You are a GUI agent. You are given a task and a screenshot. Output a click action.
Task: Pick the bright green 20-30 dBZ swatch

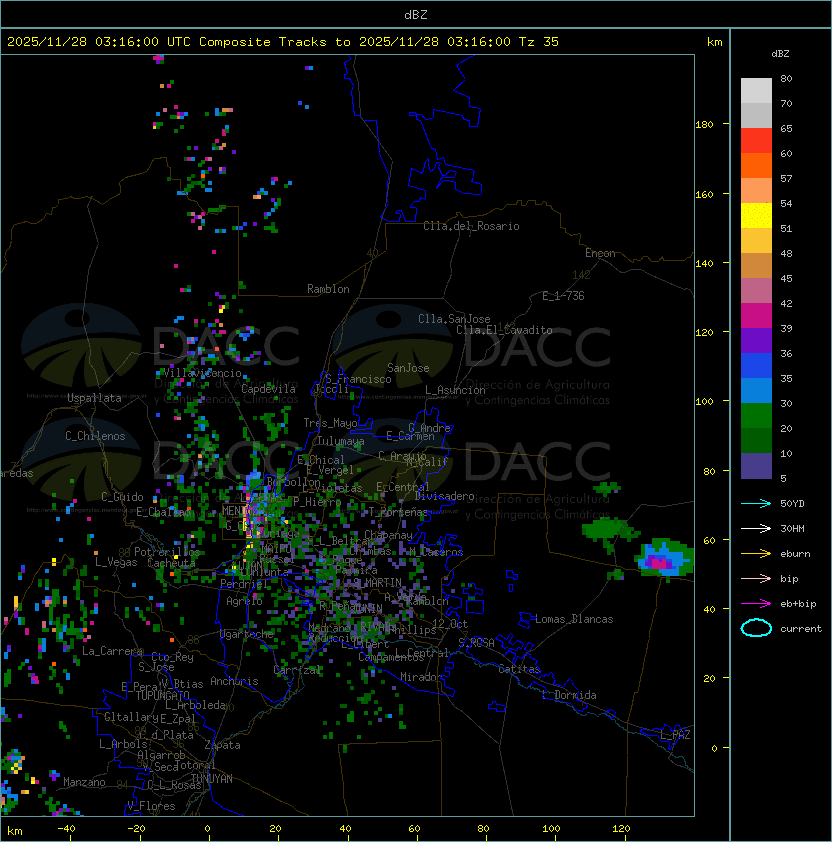click(756, 416)
